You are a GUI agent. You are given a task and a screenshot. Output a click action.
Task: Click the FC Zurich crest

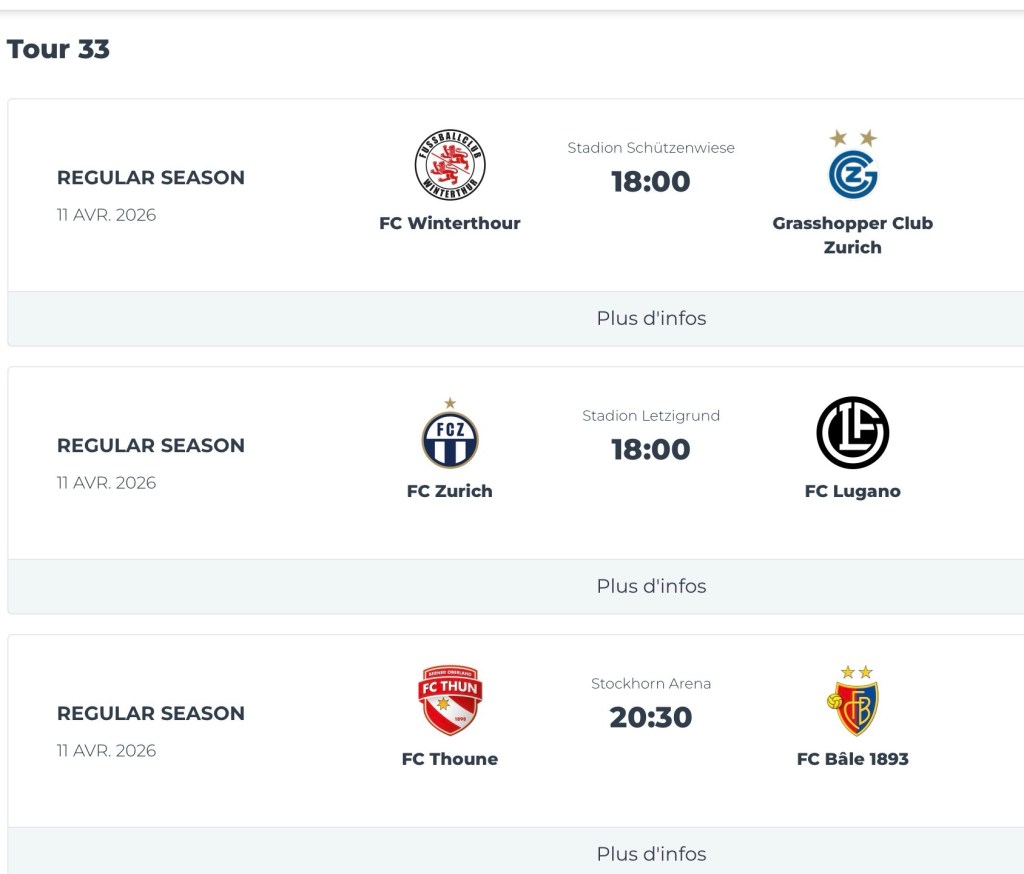[x=450, y=435]
